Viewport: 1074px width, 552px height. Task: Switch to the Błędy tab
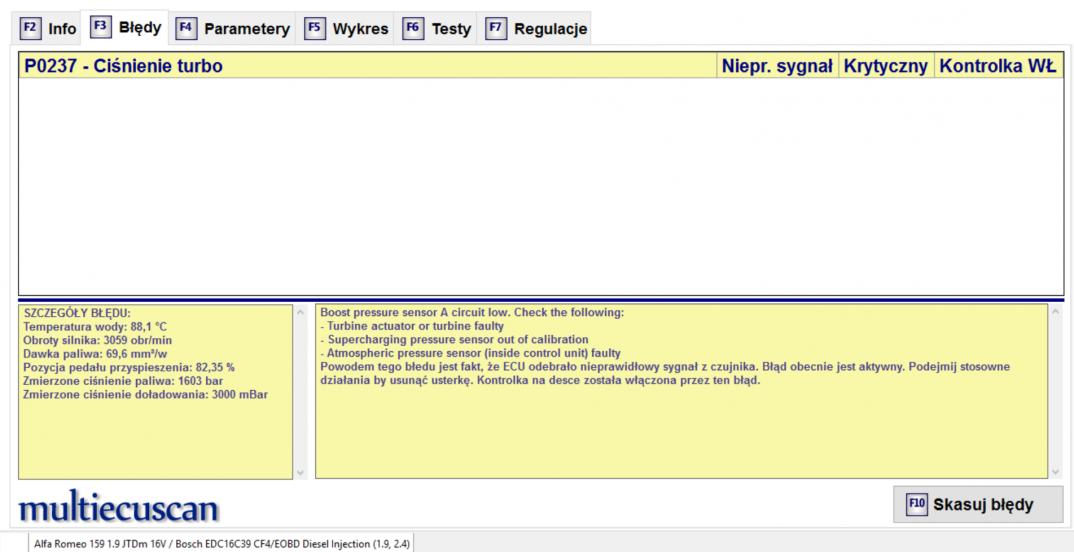pyautogui.click(x=126, y=27)
